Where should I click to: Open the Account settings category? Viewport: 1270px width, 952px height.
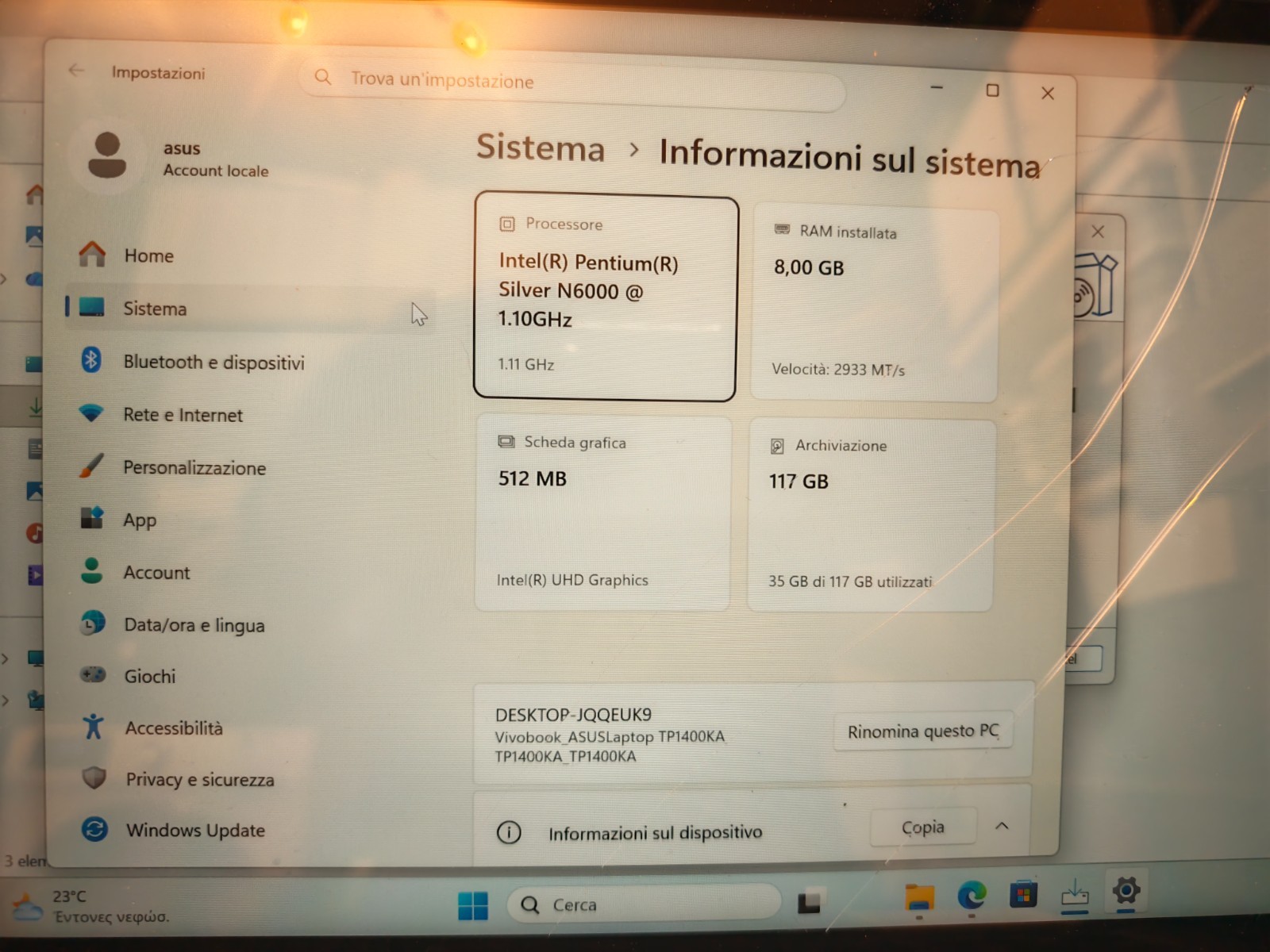pos(250,572)
